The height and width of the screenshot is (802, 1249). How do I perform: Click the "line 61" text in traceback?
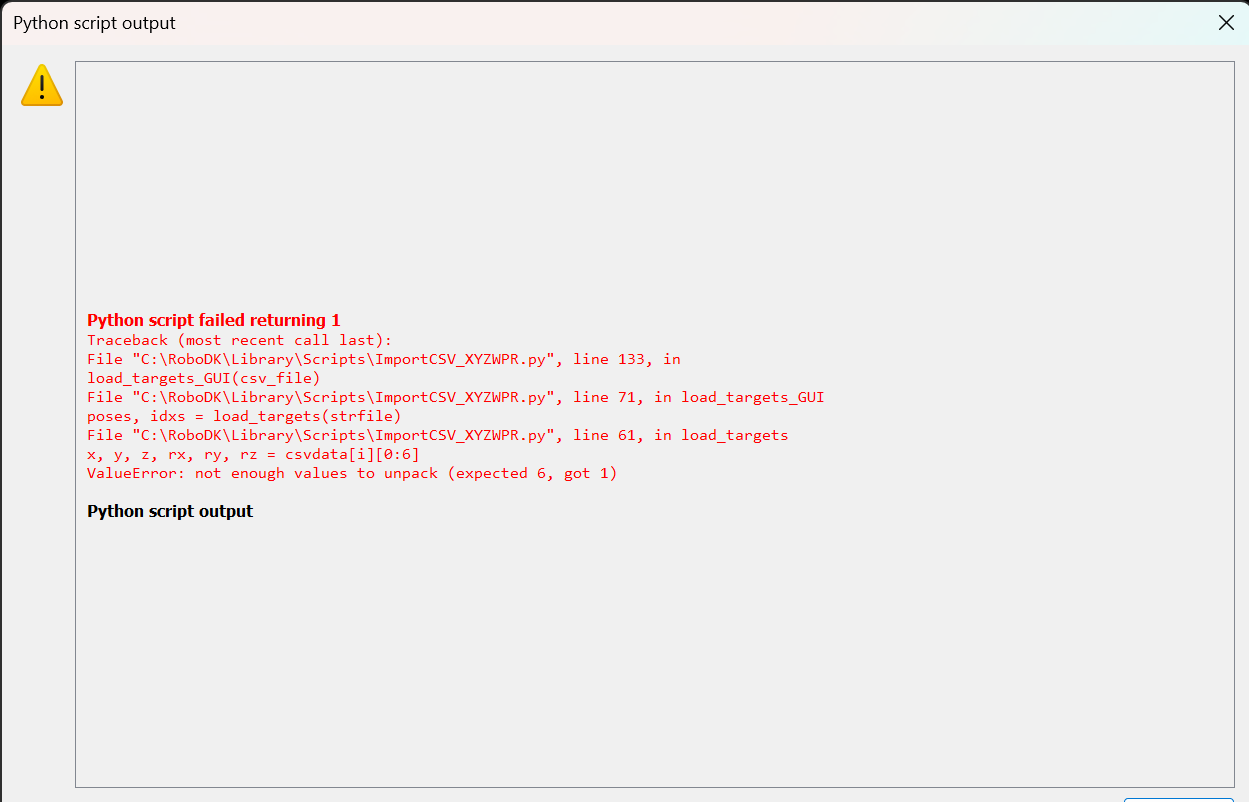click(609, 435)
